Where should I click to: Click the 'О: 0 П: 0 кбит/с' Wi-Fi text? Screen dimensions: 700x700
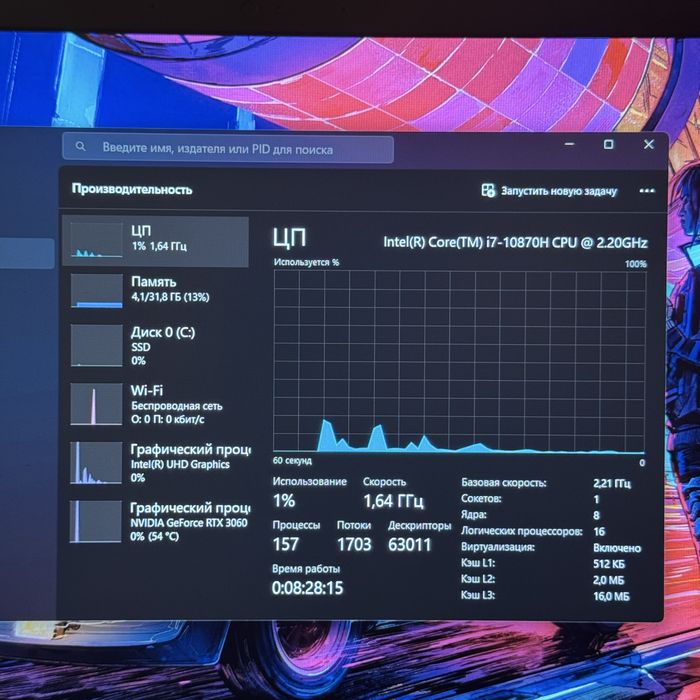click(x=168, y=419)
